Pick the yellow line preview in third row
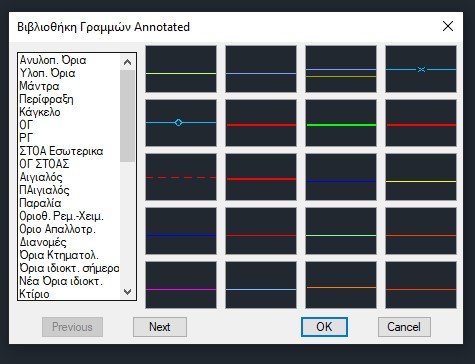Screen dimensions: 475x364 (421, 177)
